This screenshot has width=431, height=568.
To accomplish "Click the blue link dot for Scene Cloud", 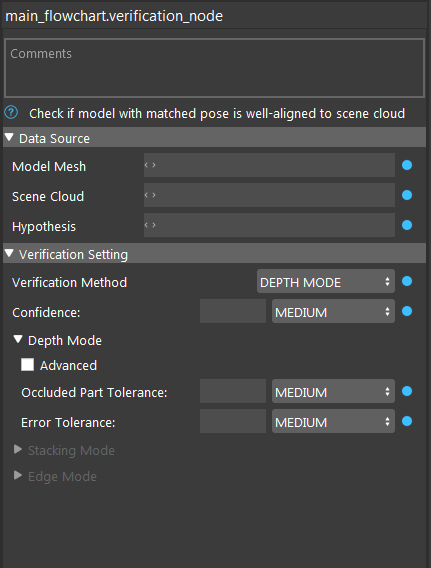I will [x=407, y=195].
